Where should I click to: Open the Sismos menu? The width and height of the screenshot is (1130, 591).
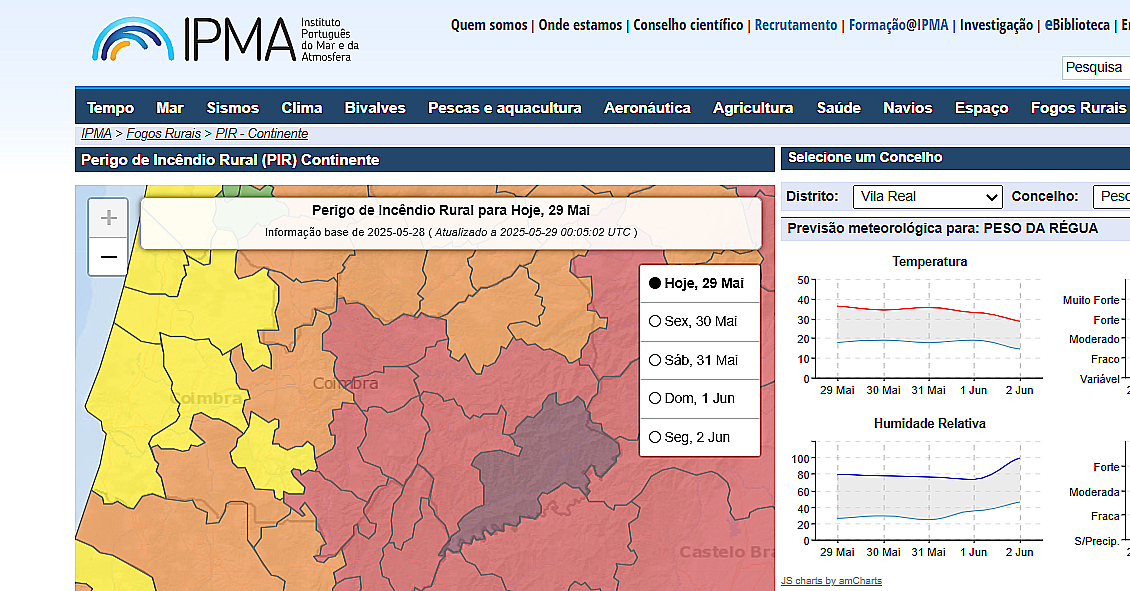(x=232, y=108)
